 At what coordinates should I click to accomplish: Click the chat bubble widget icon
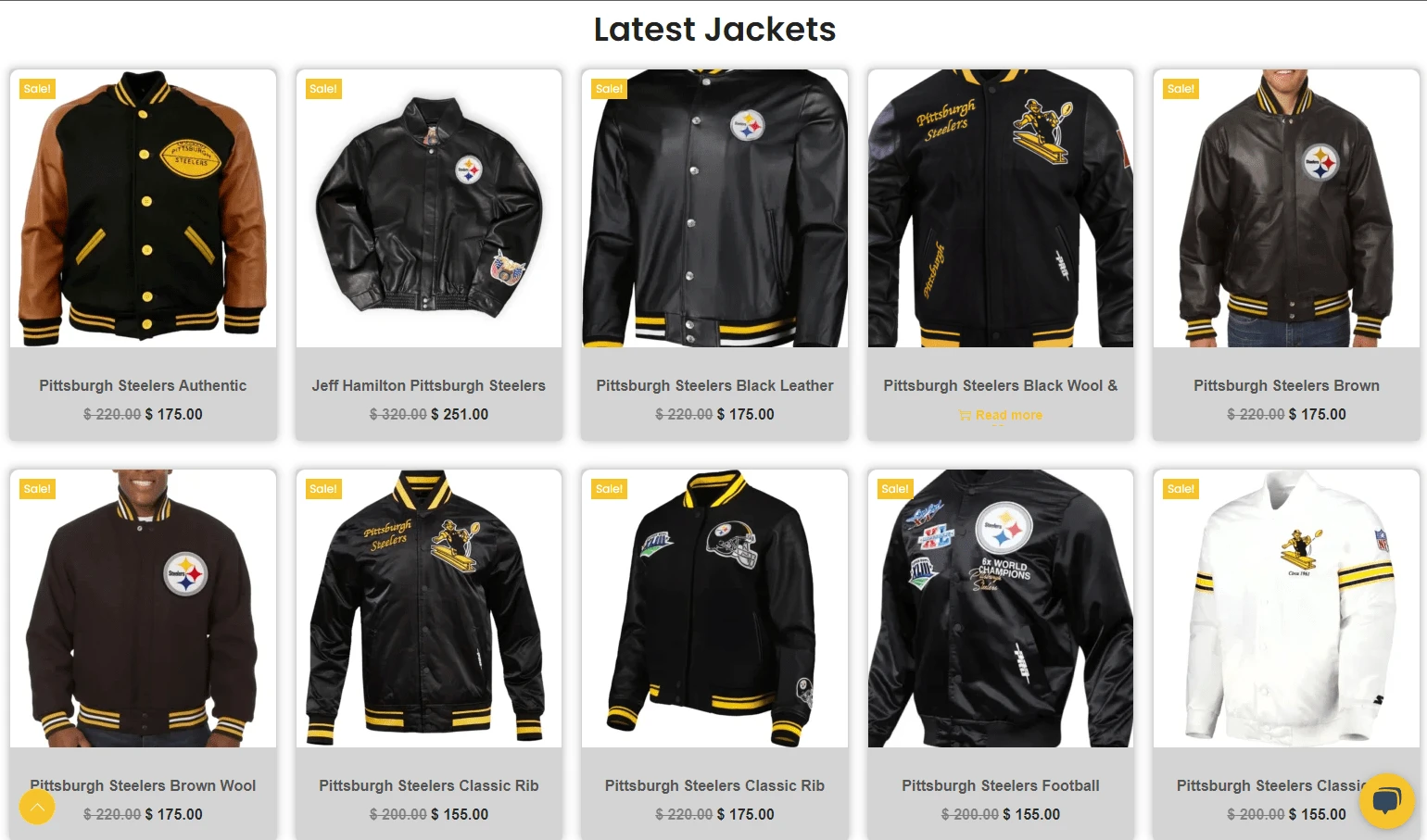pyautogui.click(x=1386, y=800)
